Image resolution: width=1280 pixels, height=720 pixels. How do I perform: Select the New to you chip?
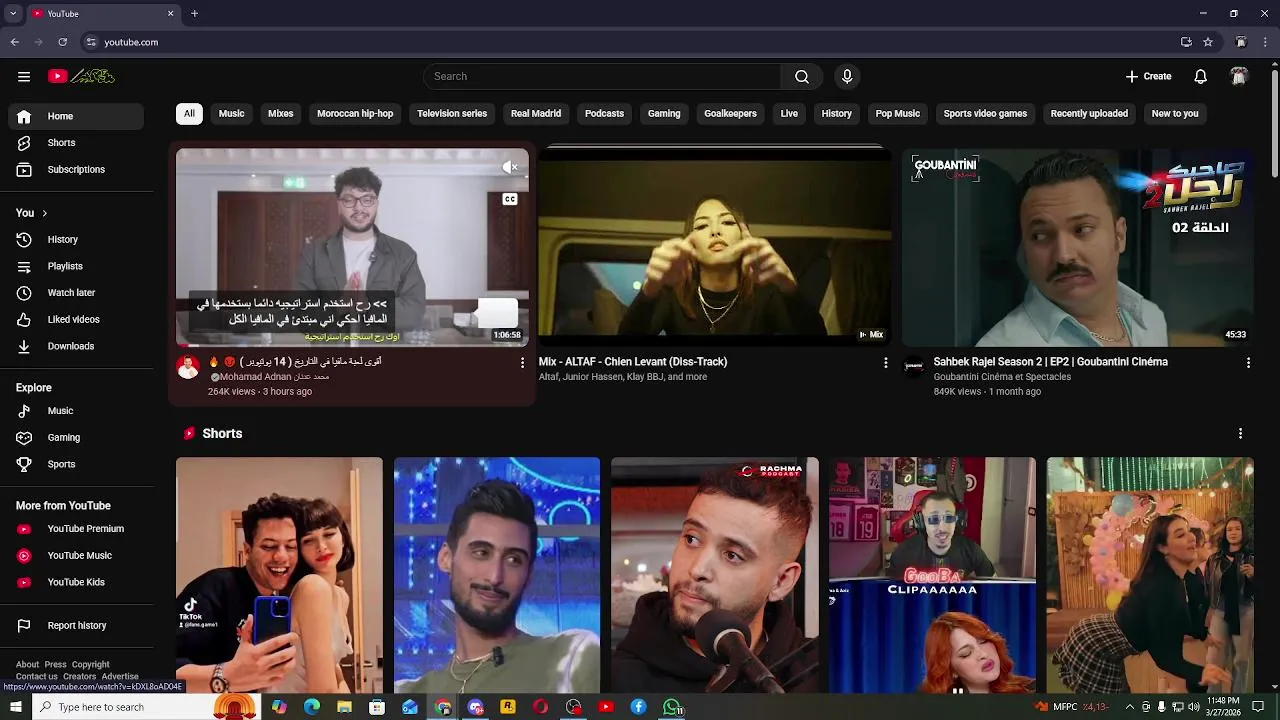[x=1175, y=113]
